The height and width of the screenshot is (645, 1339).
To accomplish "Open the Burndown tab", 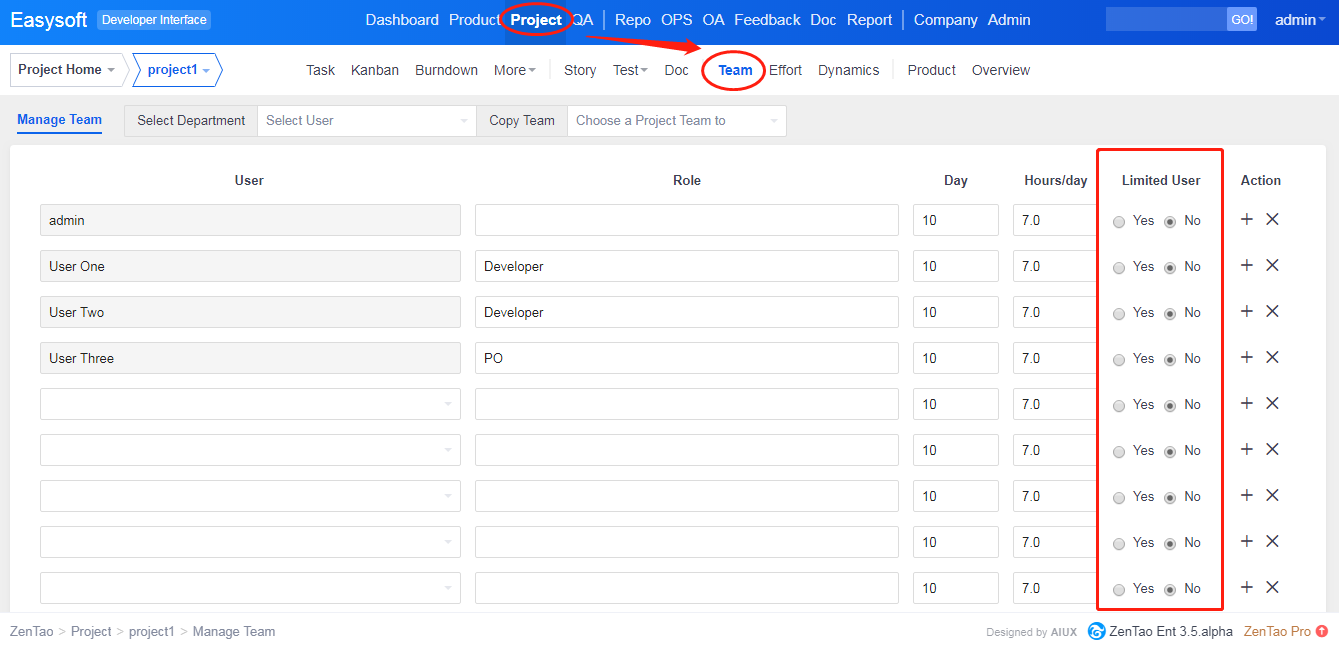I will point(446,70).
